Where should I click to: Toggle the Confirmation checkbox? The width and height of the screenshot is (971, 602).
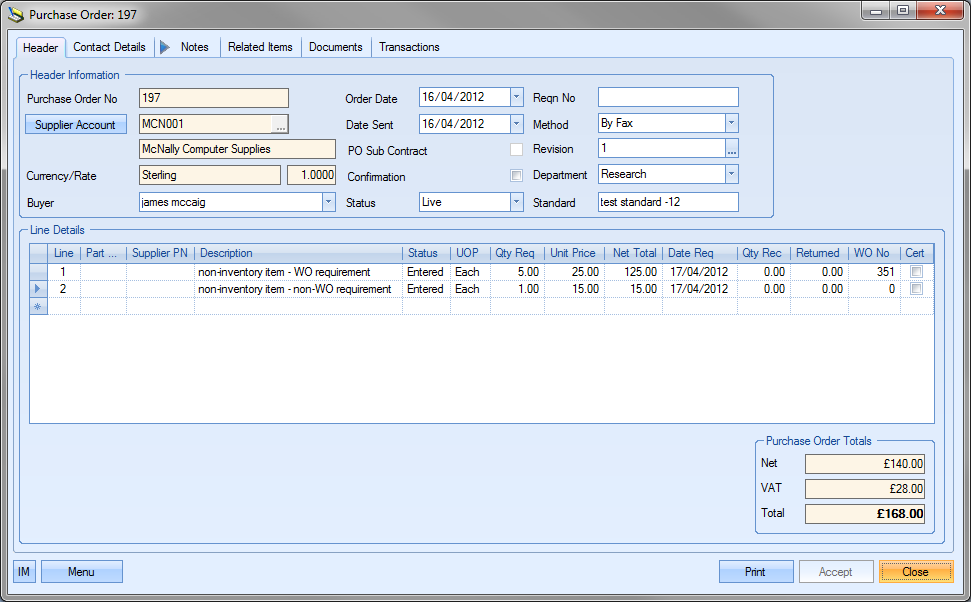pos(516,176)
